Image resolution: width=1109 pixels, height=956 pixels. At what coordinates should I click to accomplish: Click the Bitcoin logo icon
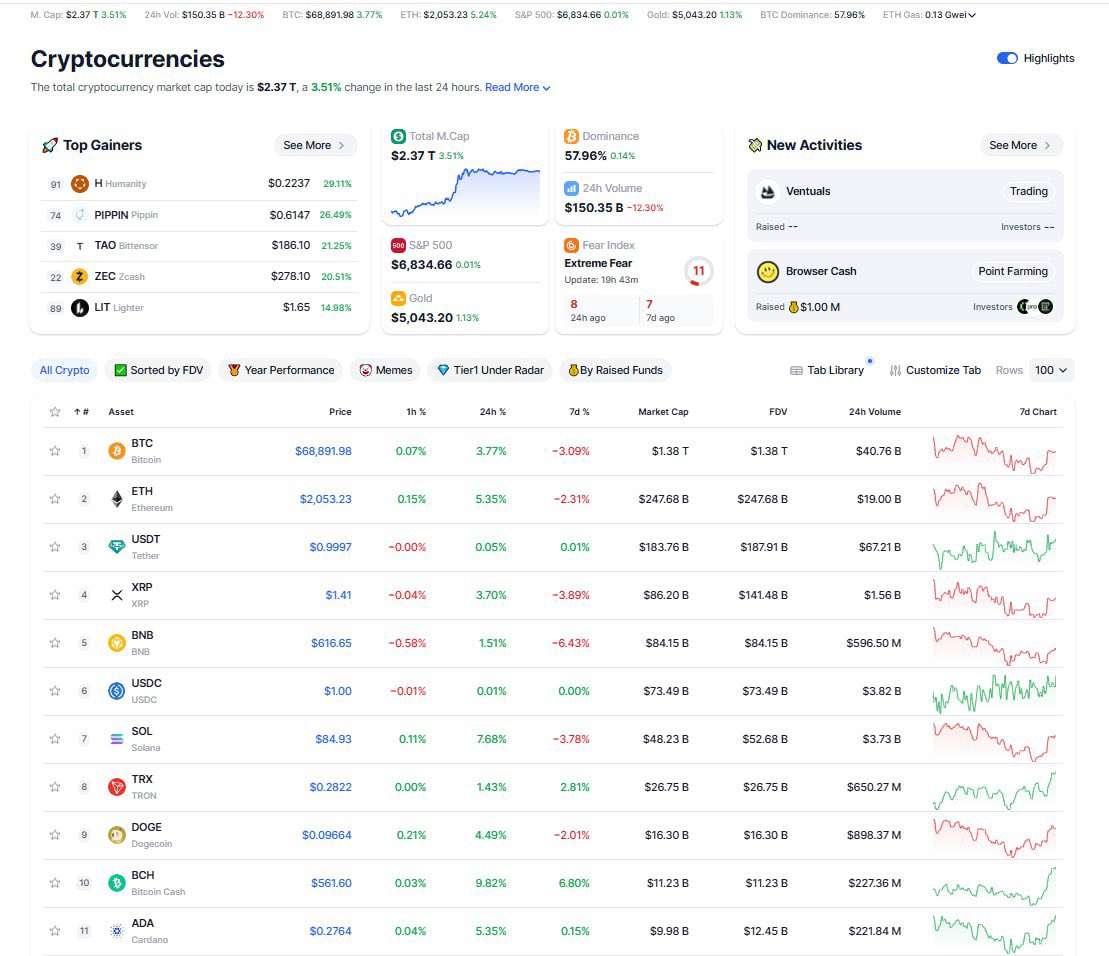pyautogui.click(x=117, y=450)
